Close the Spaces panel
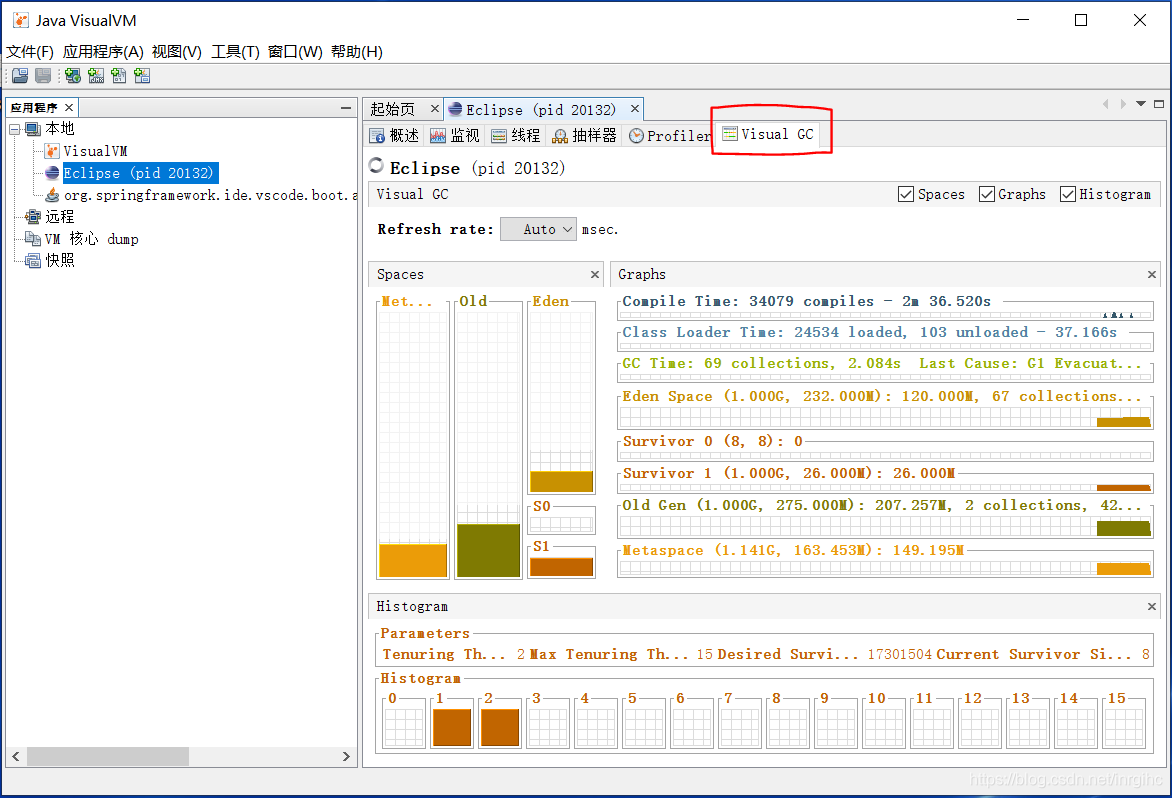Viewport: 1172px width, 798px height. [x=594, y=273]
